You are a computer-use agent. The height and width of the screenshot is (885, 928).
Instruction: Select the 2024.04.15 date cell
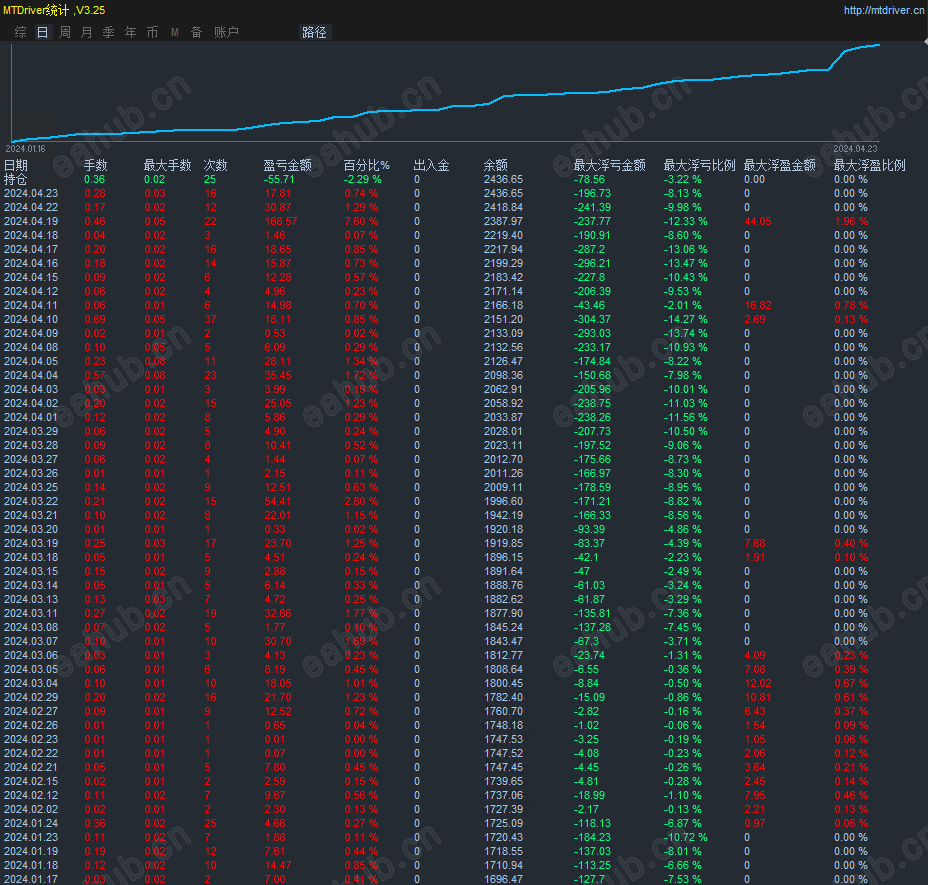coord(31,277)
